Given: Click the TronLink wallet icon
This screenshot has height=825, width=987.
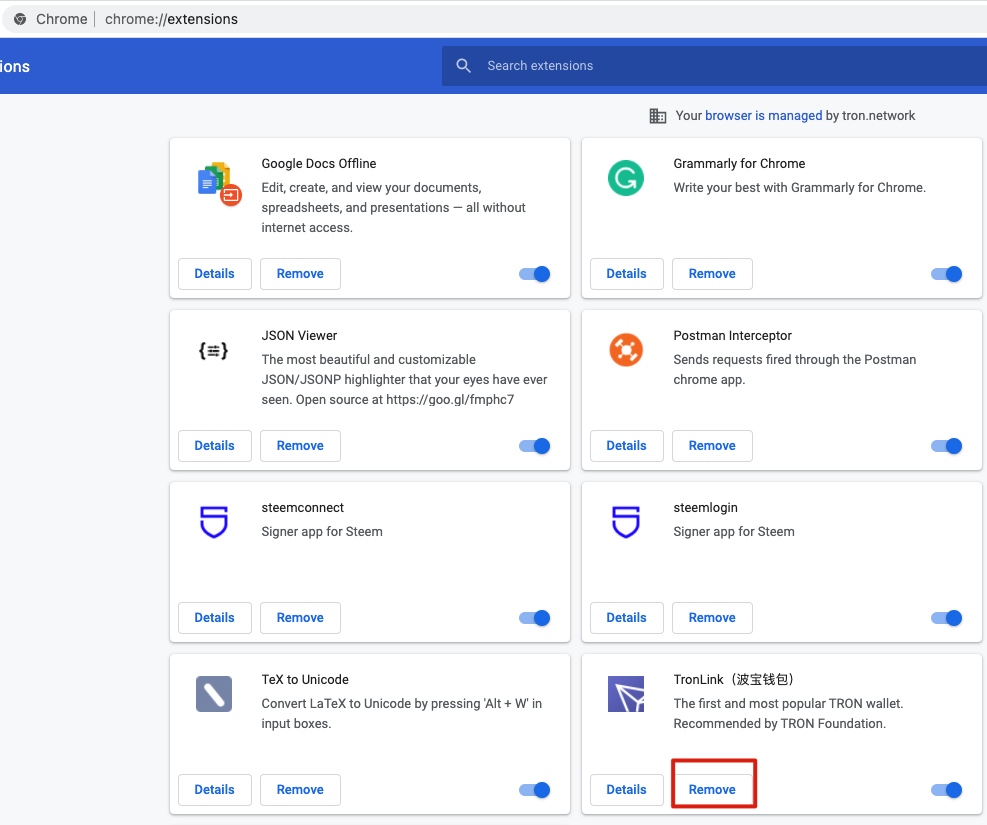Looking at the screenshot, I should point(626,694).
